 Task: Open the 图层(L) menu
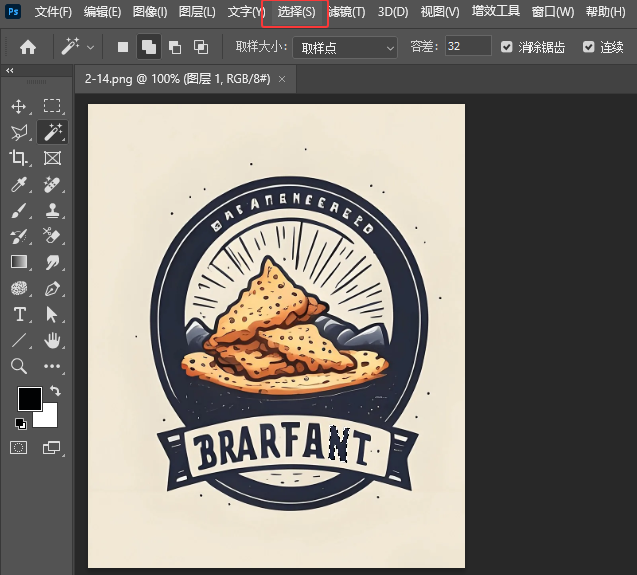(197, 12)
